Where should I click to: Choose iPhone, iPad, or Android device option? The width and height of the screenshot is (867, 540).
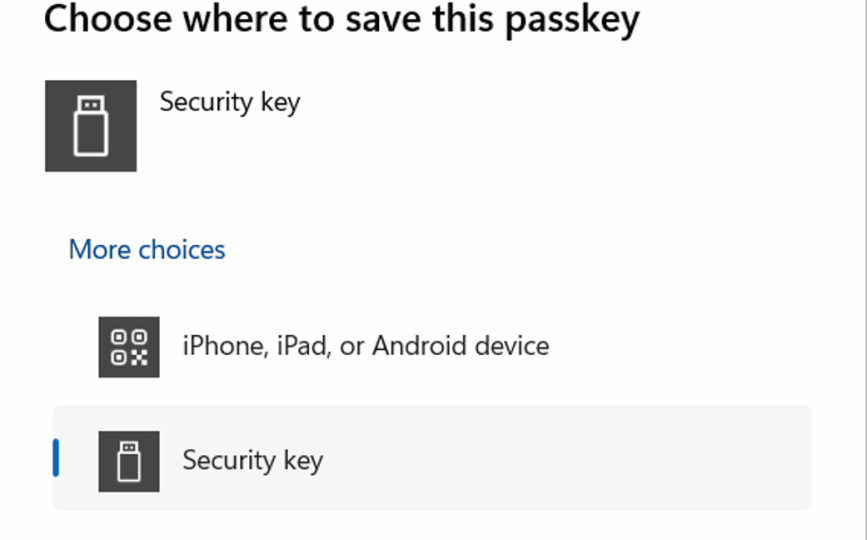click(365, 347)
